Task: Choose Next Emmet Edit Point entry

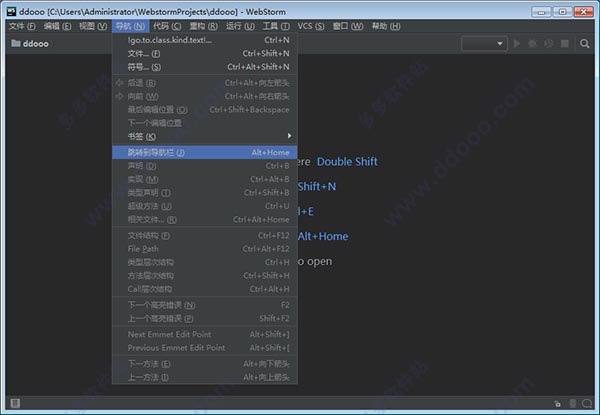Action: point(205,334)
